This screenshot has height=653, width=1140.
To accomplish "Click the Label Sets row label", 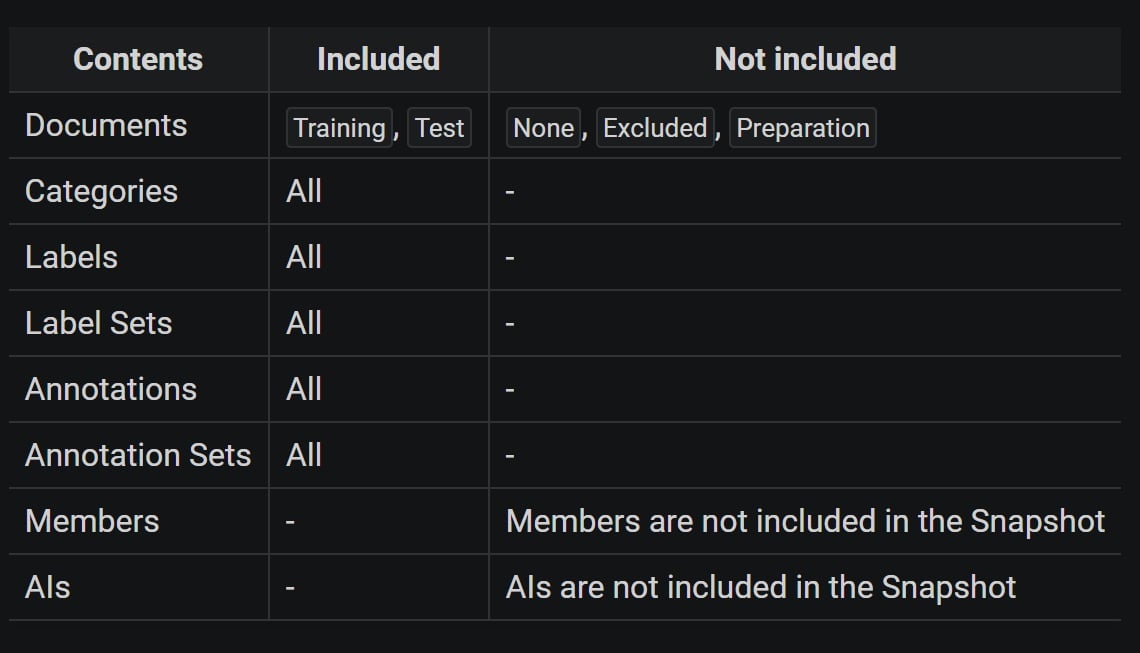I will [x=99, y=324].
